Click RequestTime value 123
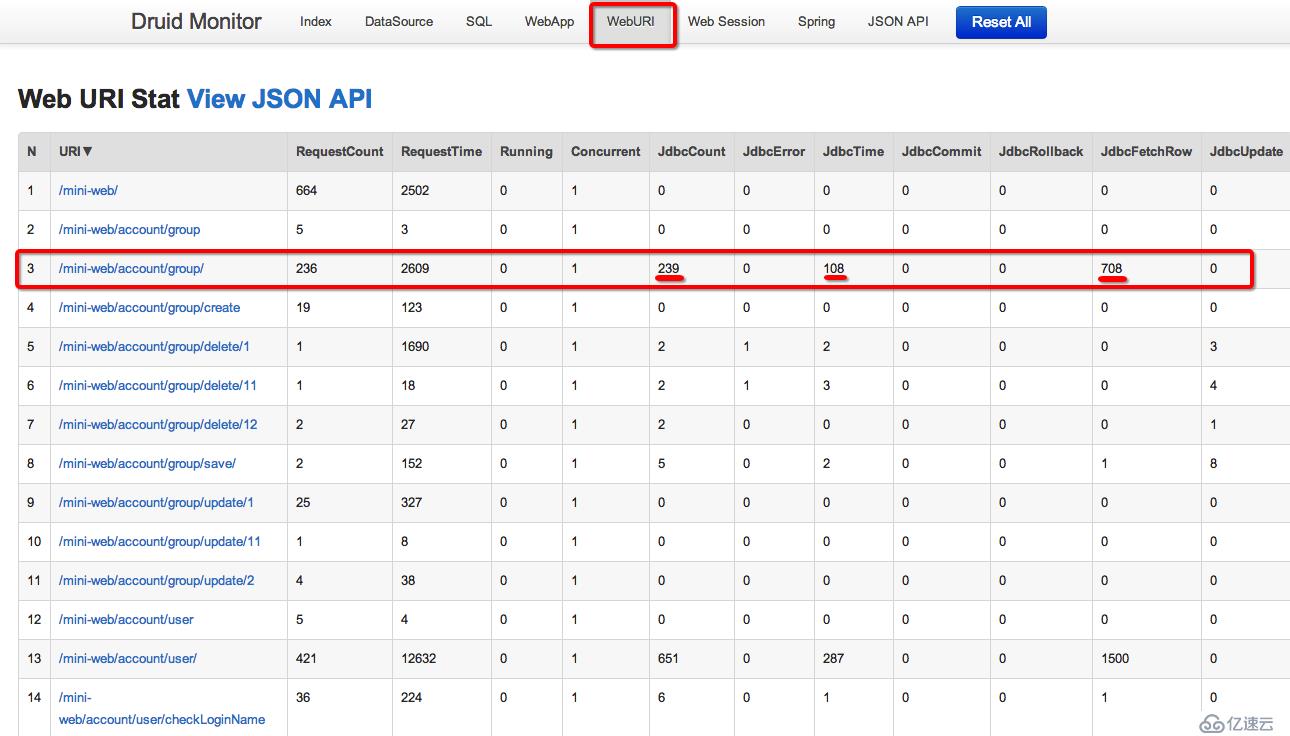This screenshot has height=736, width=1290. click(x=411, y=307)
